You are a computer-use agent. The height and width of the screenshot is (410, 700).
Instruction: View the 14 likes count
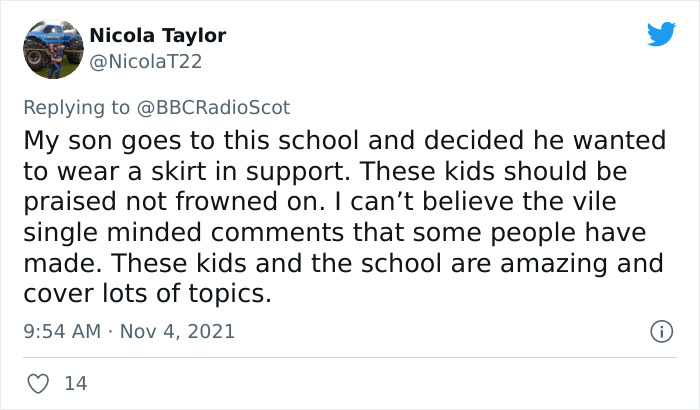pos(74,383)
